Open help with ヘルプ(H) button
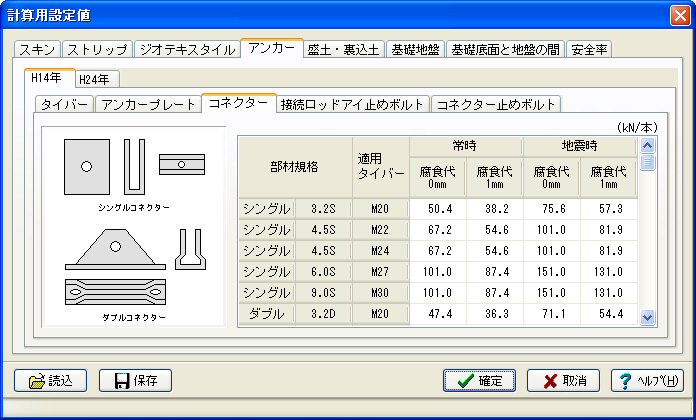The image size is (696, 420). (648, 380)
